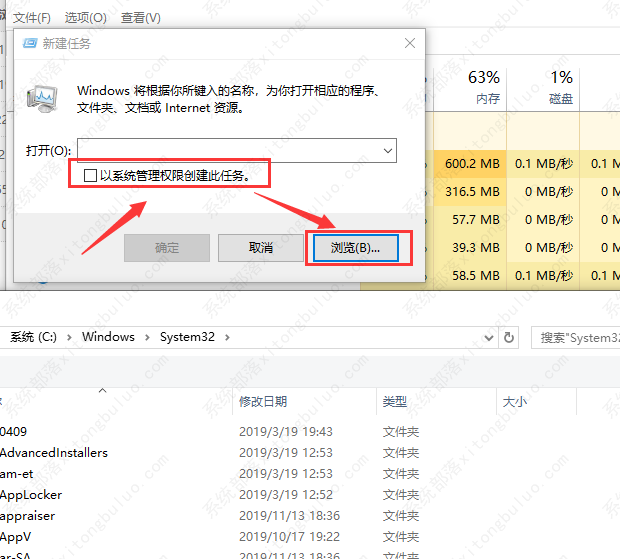This screenshot has width=620, height=559.
Task: Close the 新建任务 dialog
Action: pos(410,43)
